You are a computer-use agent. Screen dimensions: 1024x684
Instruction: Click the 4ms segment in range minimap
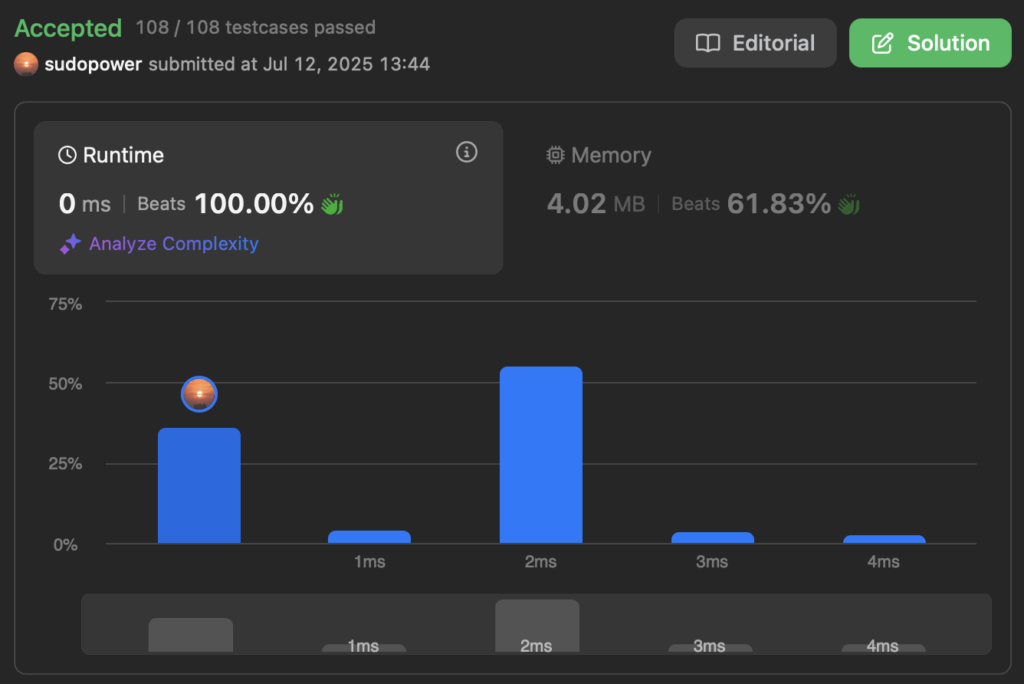pos(883,647)
